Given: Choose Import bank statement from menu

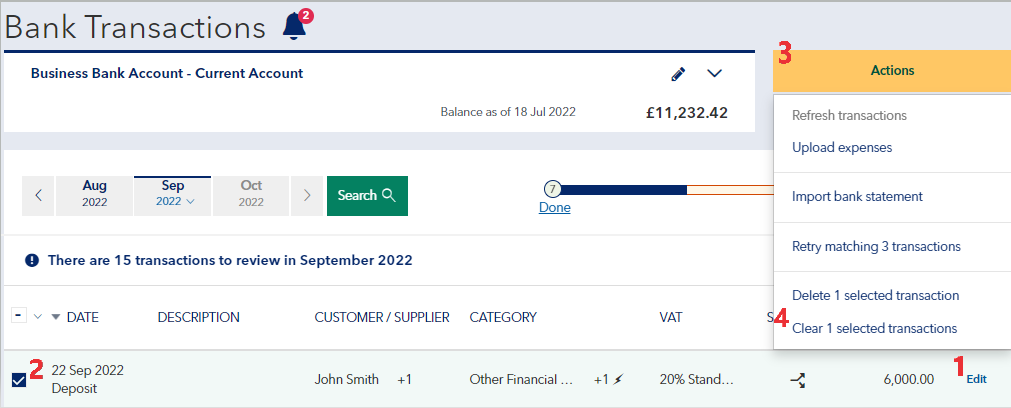Looking at the screenshot, I should (x=857, y=196).
